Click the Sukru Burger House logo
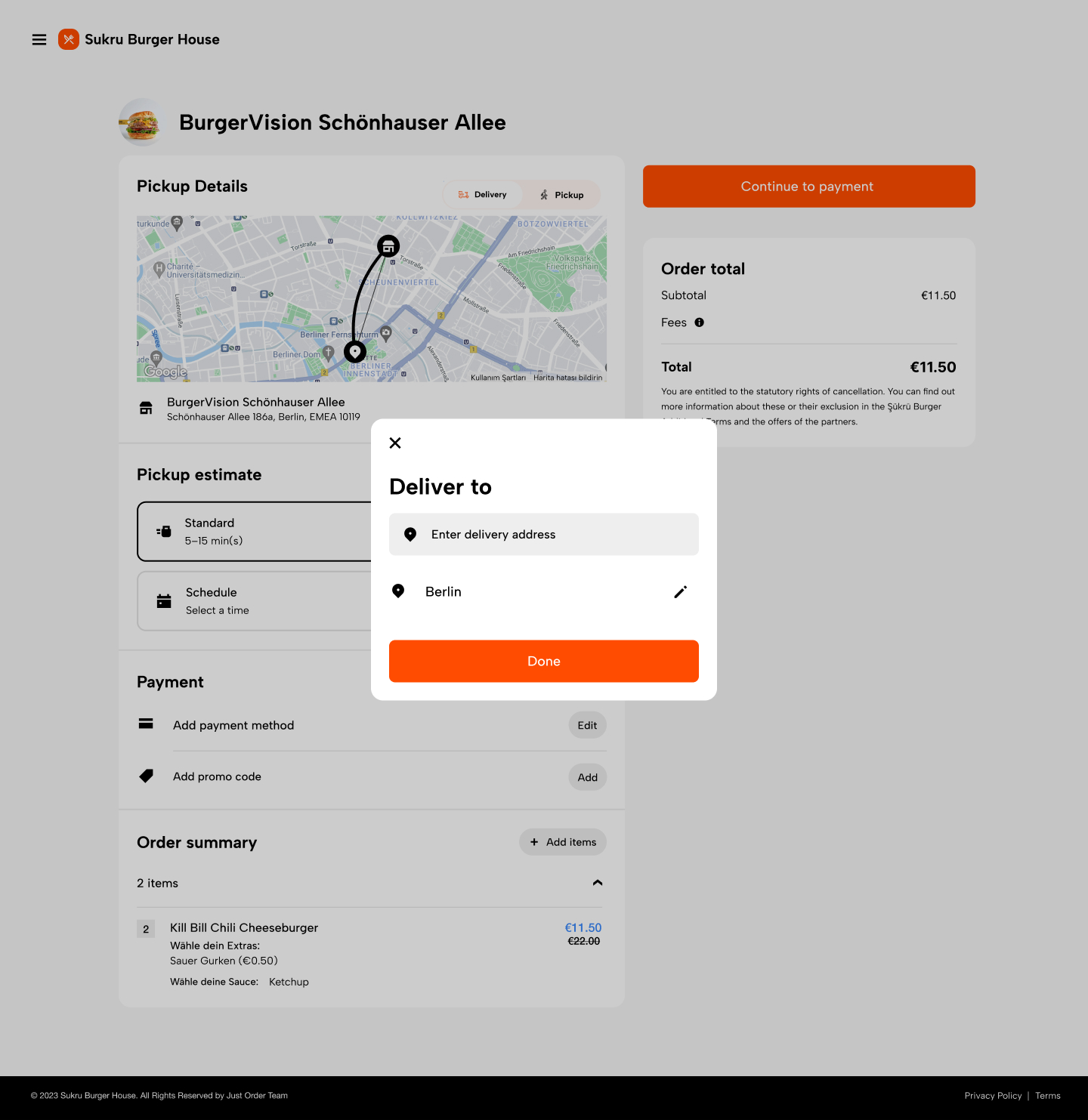 (69, 40)
